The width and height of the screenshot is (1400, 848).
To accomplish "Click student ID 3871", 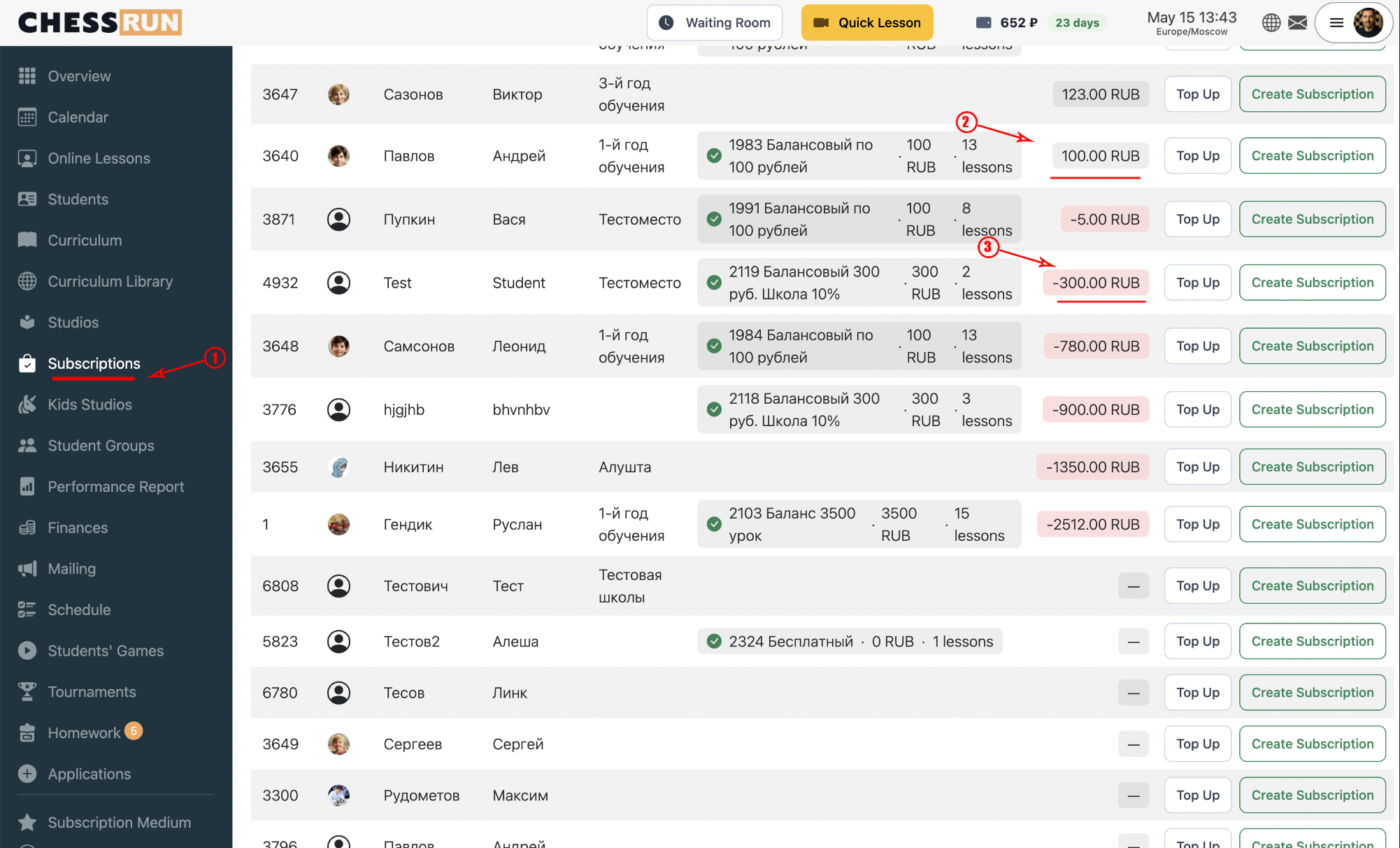I will pyautogui.click(x=278, y=219).
